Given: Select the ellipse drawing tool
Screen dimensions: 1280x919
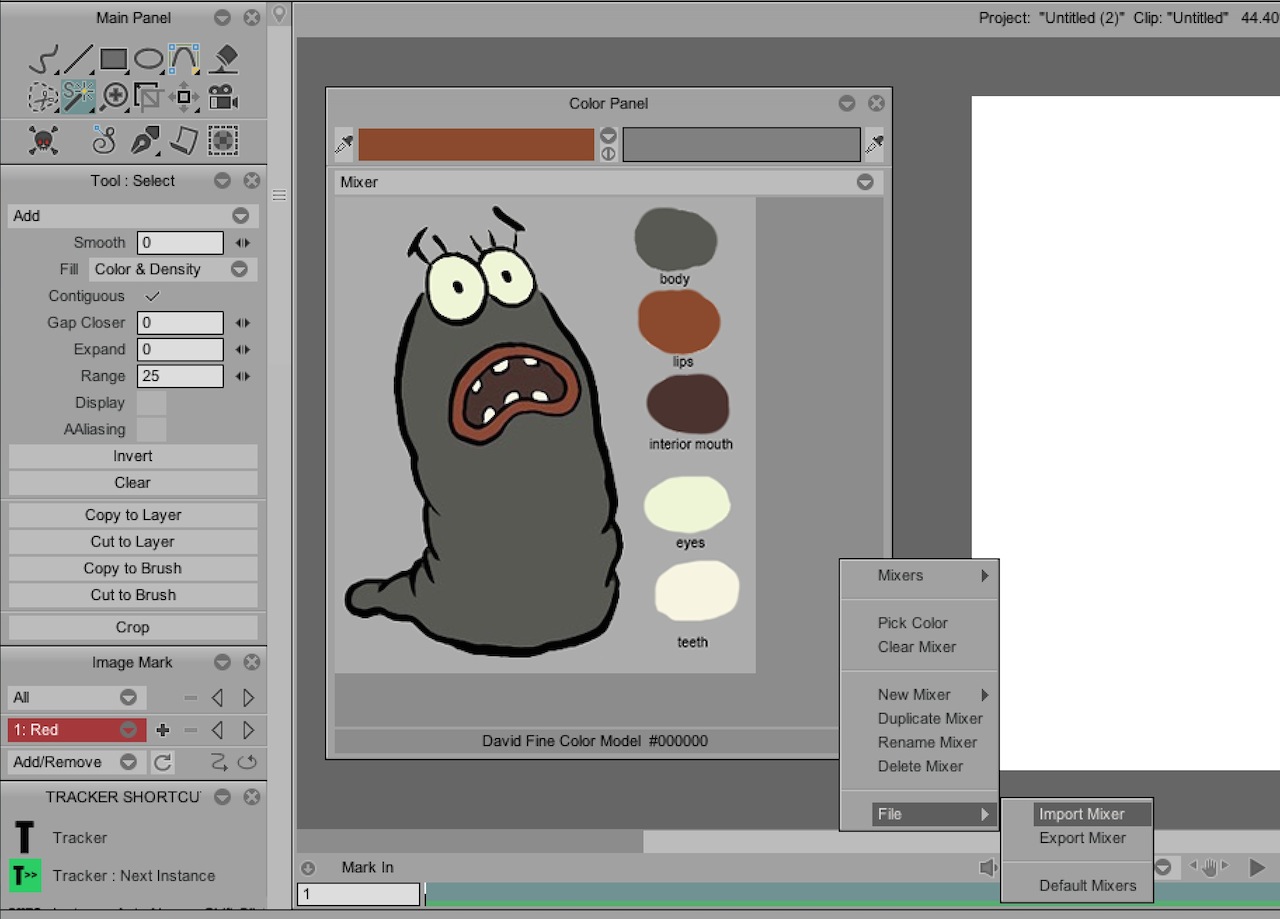Looking at the screenshot, I should coord(149,60).
